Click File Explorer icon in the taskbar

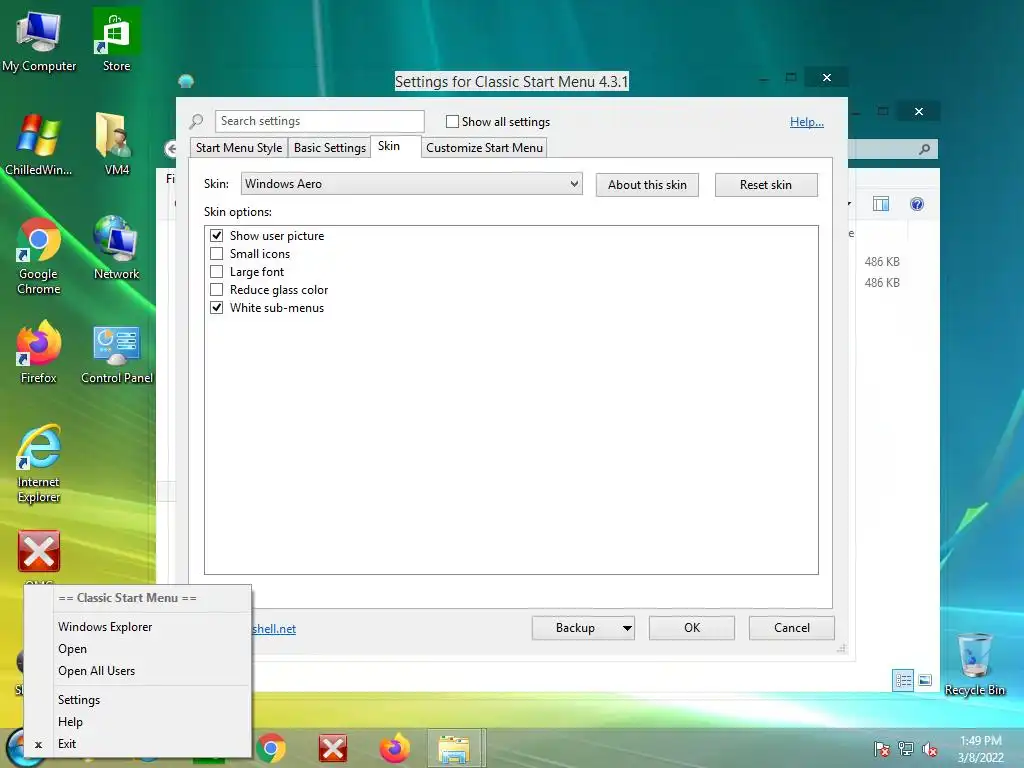(455, 748)
